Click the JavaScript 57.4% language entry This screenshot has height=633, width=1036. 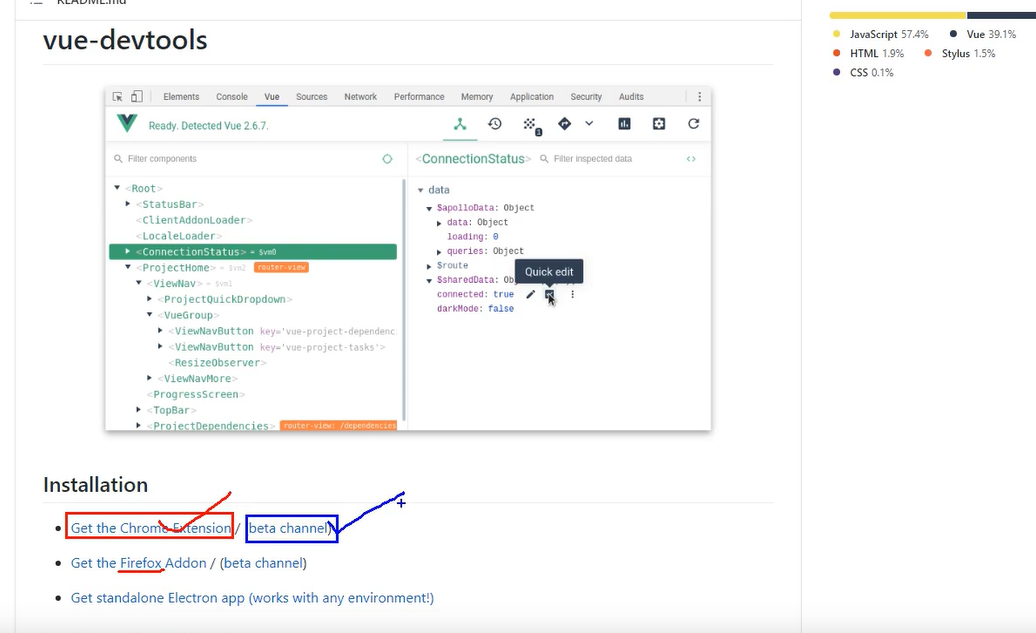point(881,34)
